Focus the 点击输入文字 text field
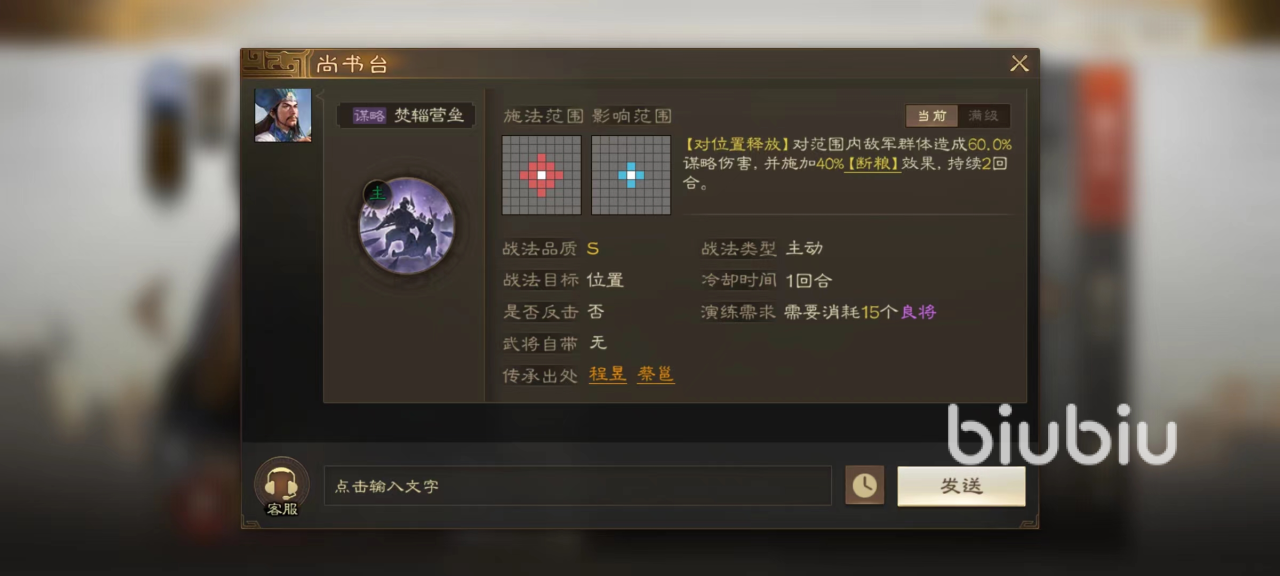Image resolution: width=1280 pixels, height=576 pixels. 577,486
